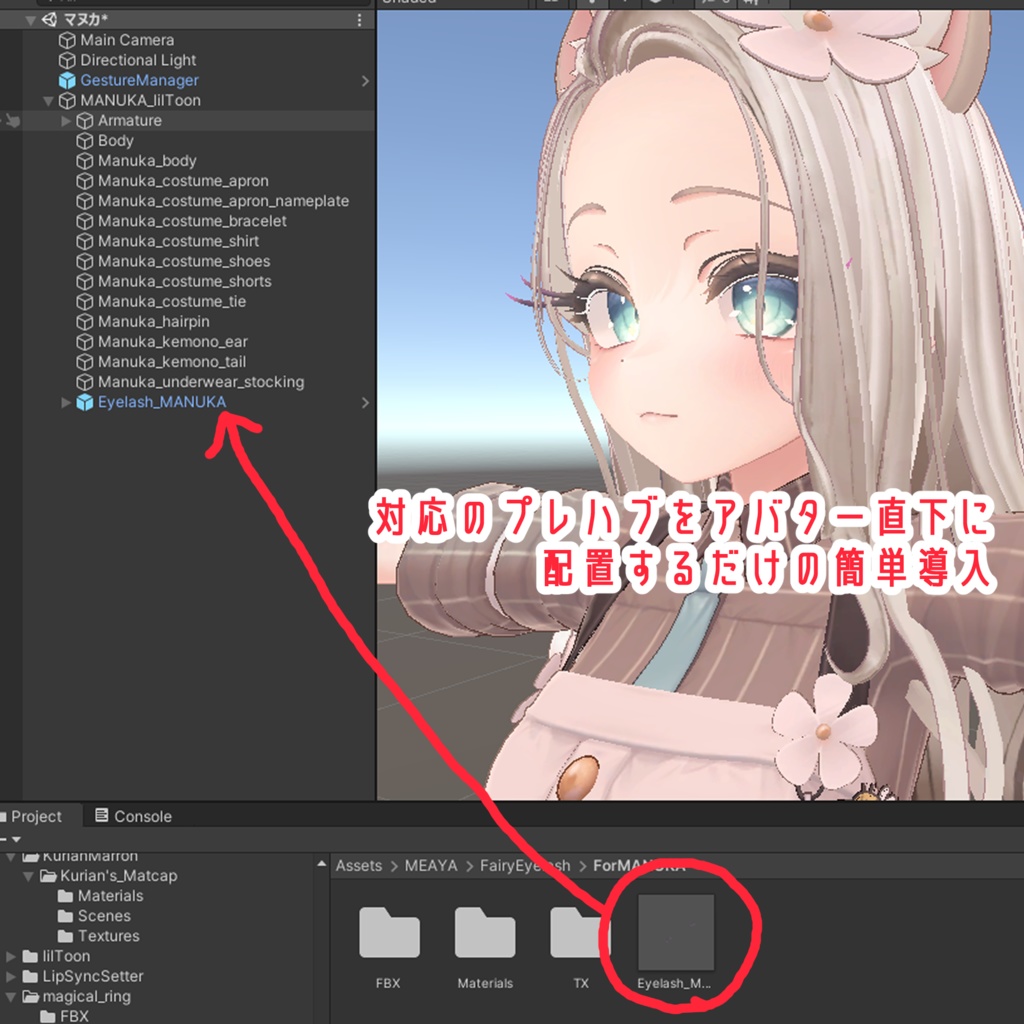Select the Directional Light object

(138, 61)
